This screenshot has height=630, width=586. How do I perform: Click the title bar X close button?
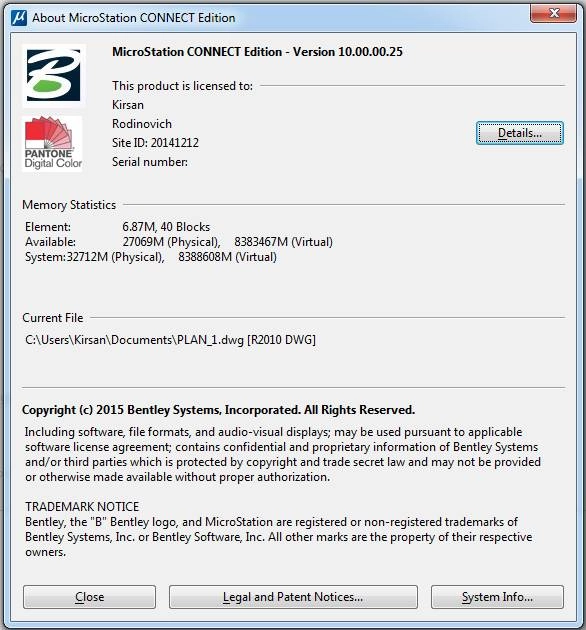pos(554,13)
